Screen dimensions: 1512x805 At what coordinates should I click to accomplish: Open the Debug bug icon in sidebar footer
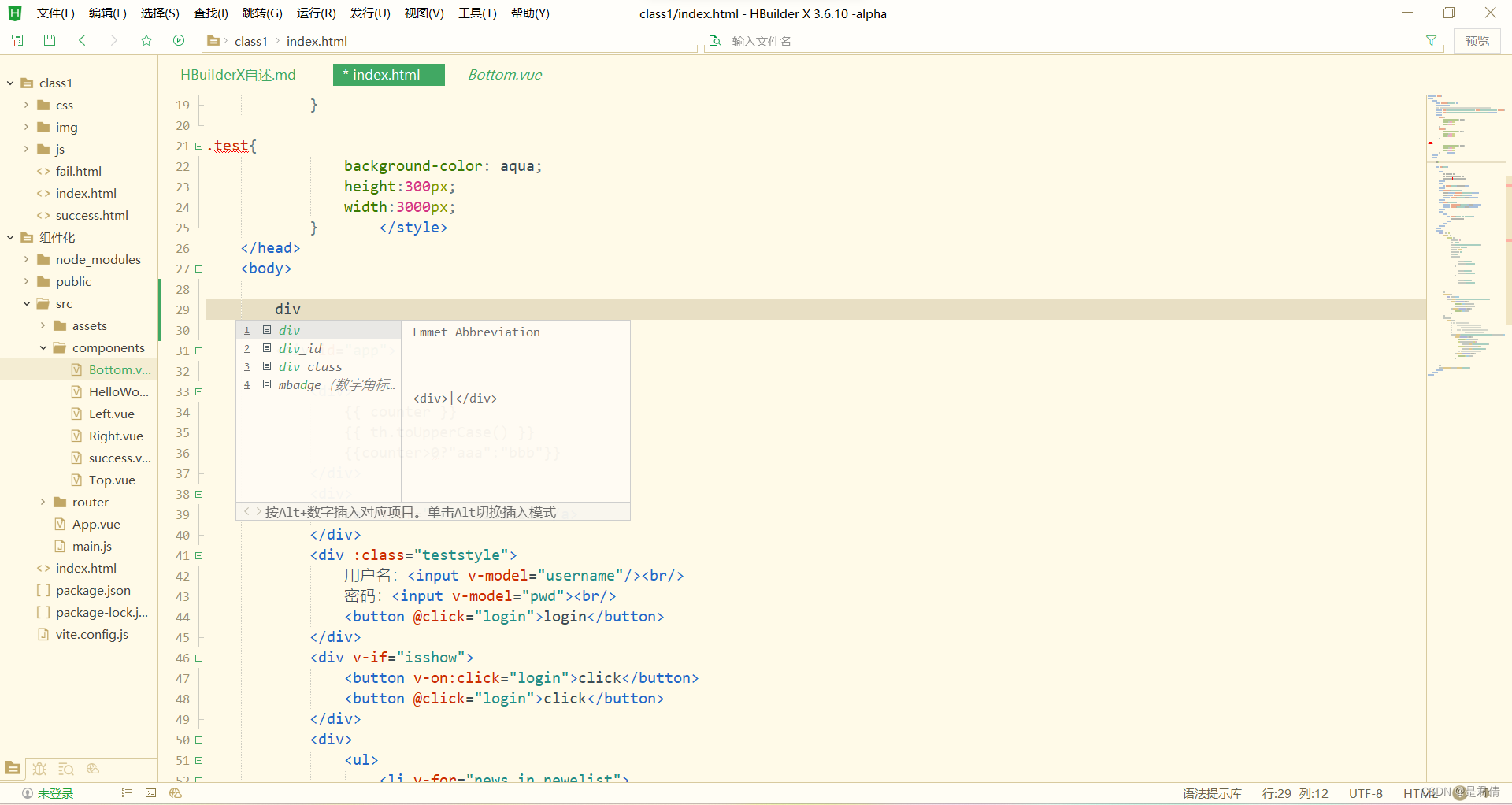tap(39, 769)
